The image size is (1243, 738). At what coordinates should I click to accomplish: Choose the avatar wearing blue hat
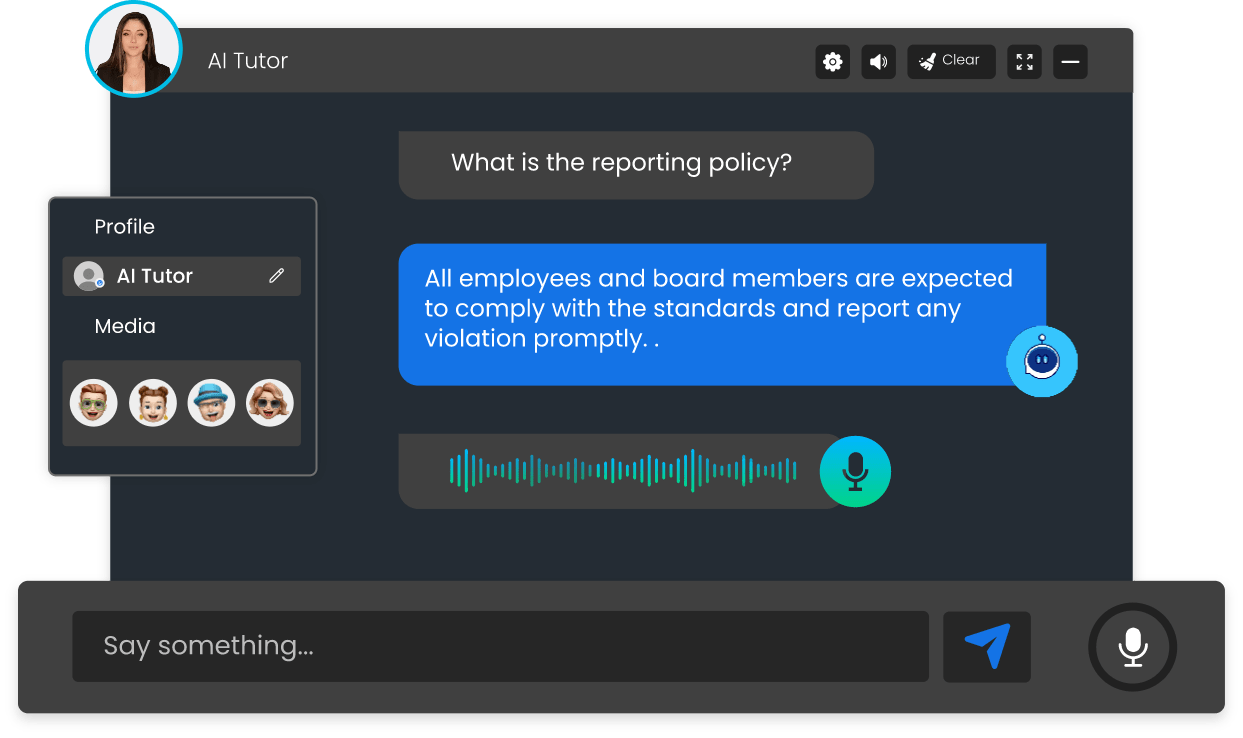[x=211, y=403]
